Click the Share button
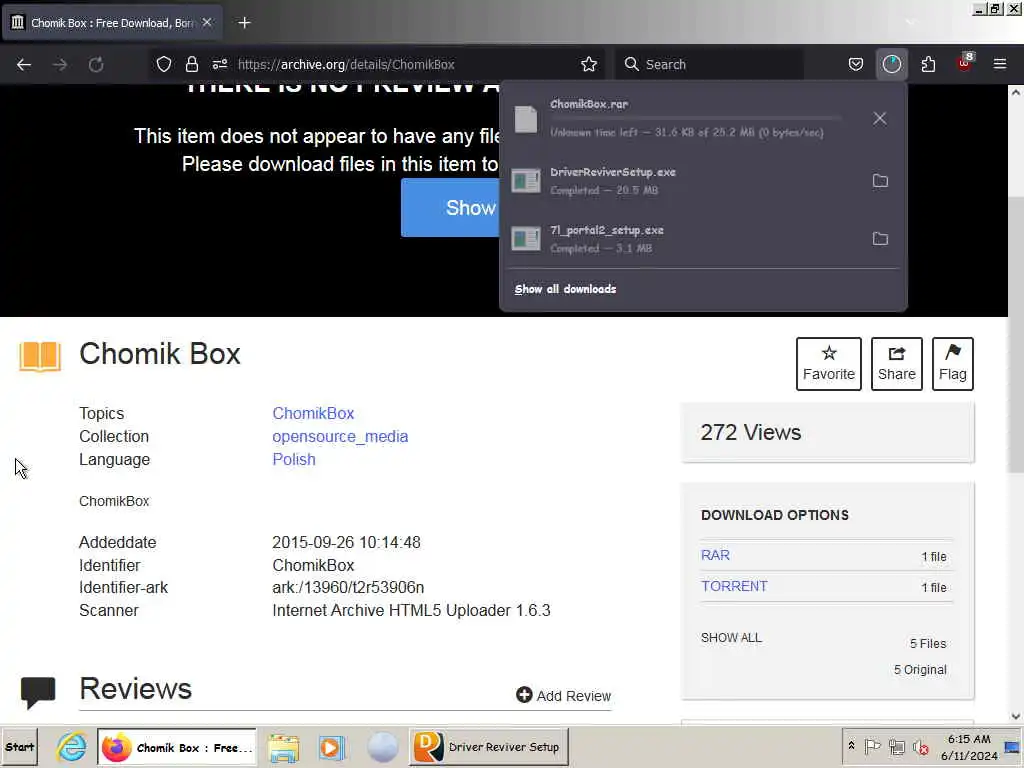The width and height of the screenshot is (1024, 768). click(897, 364)
